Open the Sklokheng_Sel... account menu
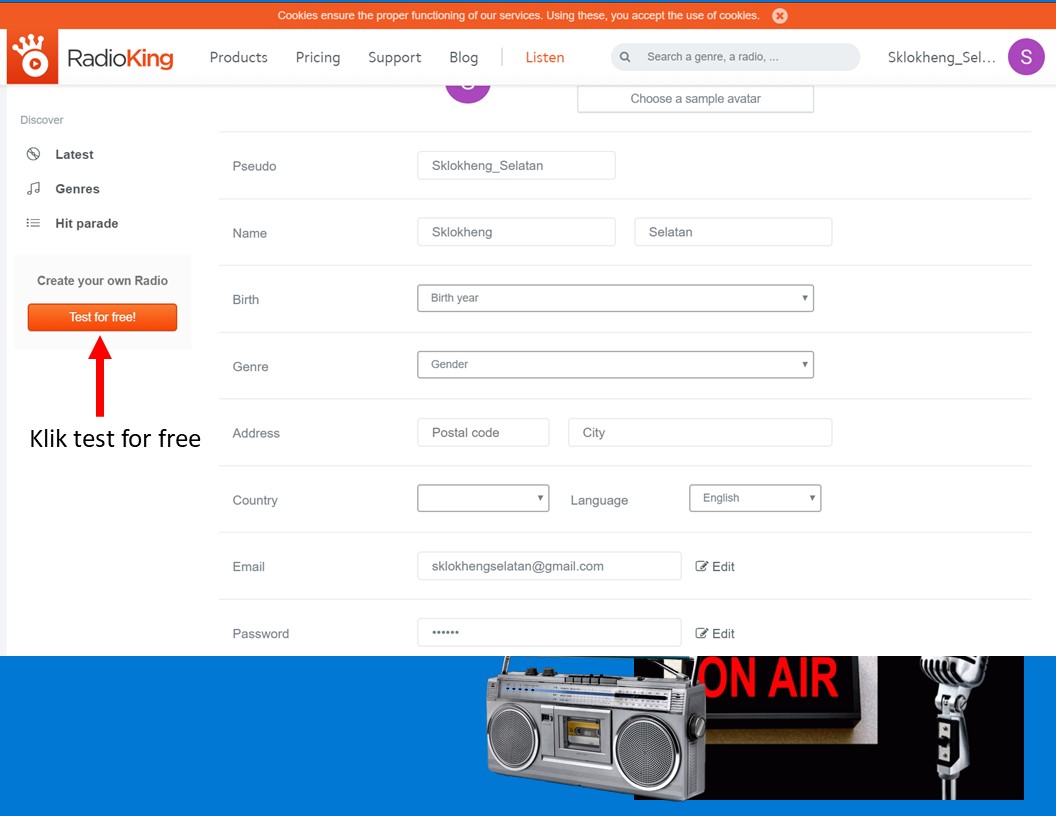Image resolution: width=1056 pixels, height=816 pixels. coord(942,57)
